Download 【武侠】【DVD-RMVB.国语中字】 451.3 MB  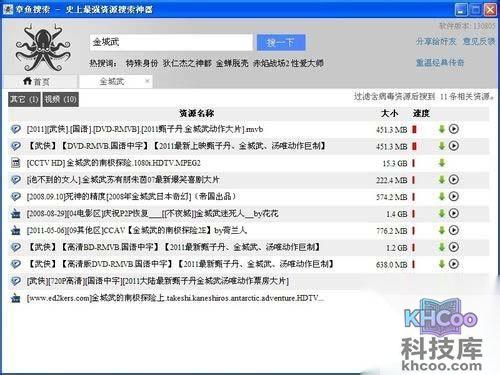pyautogui.click(x=442, y=146)
